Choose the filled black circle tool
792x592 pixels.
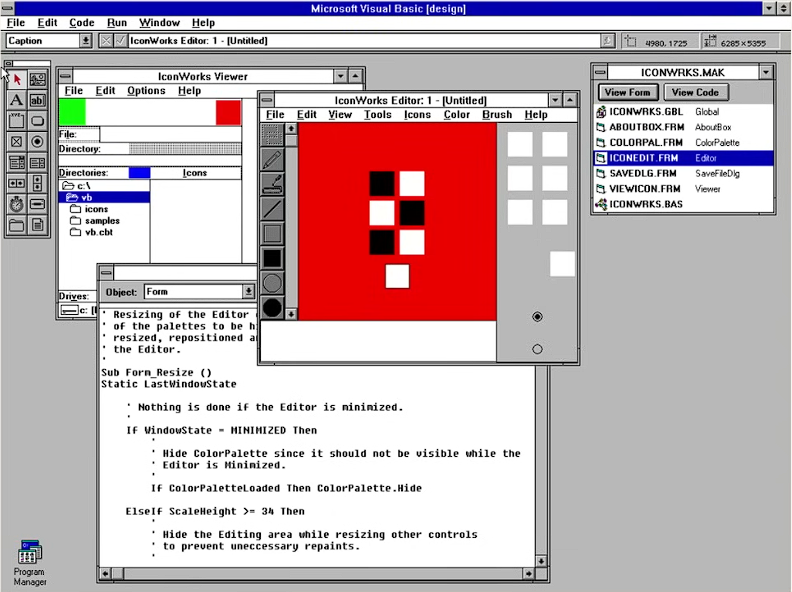[273, 307]
